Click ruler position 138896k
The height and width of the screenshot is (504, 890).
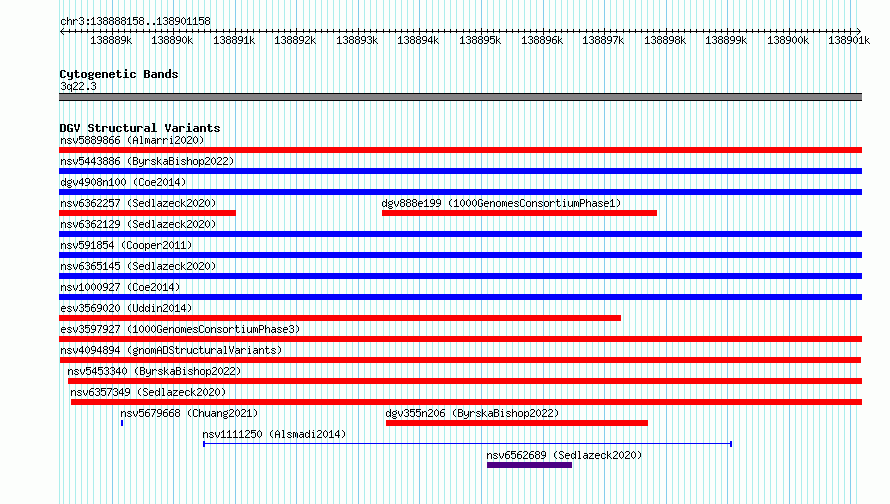(x=542, y=41)
